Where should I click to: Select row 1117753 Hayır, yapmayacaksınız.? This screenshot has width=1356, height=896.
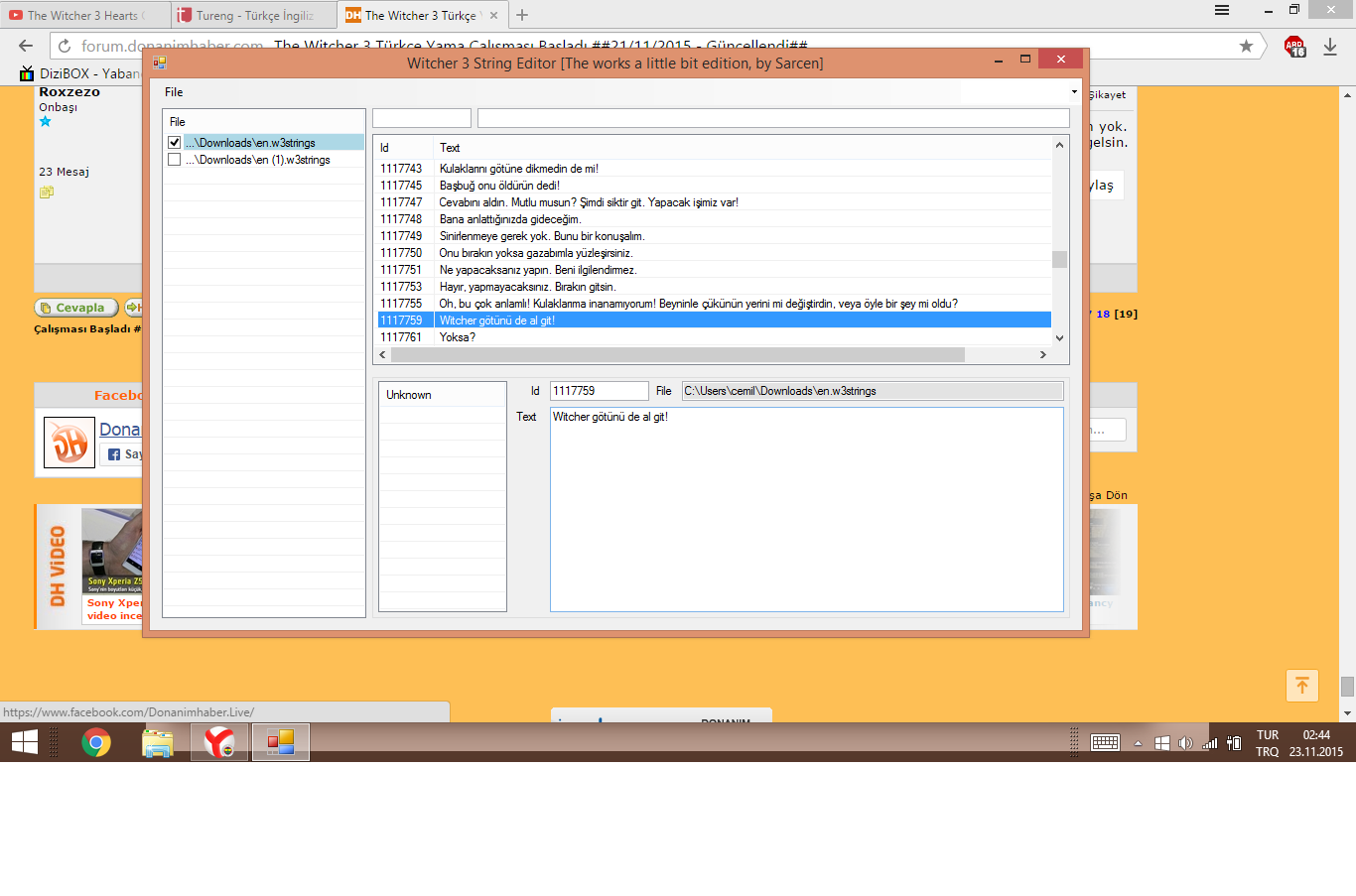[x=714, y=287]
